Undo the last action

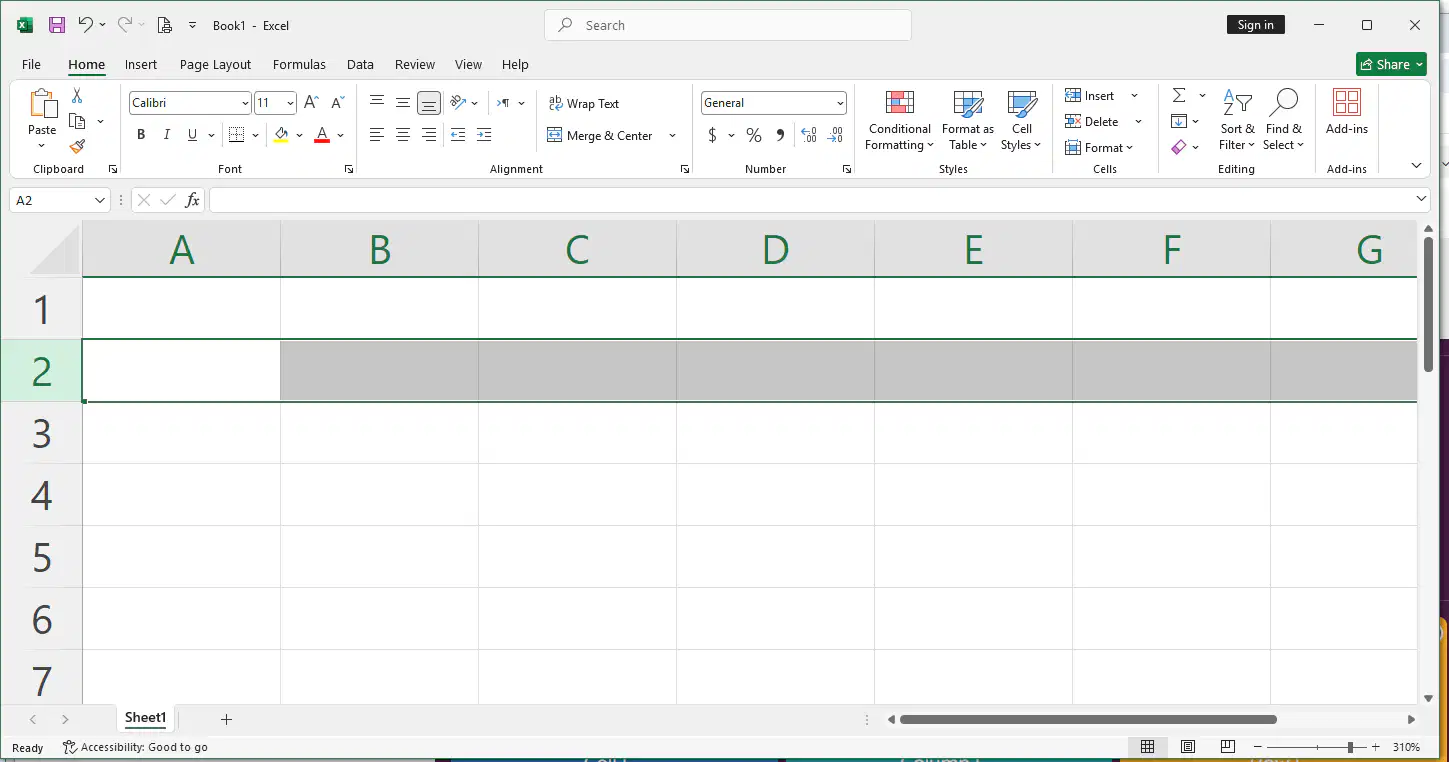click(86, 25)
